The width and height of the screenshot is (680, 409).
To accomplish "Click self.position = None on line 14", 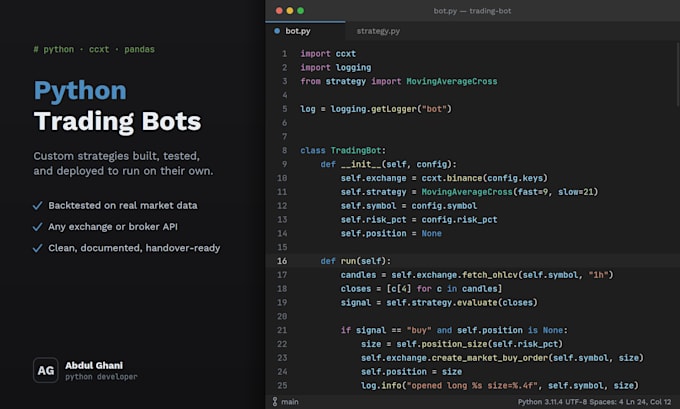I will click(391, 233).
